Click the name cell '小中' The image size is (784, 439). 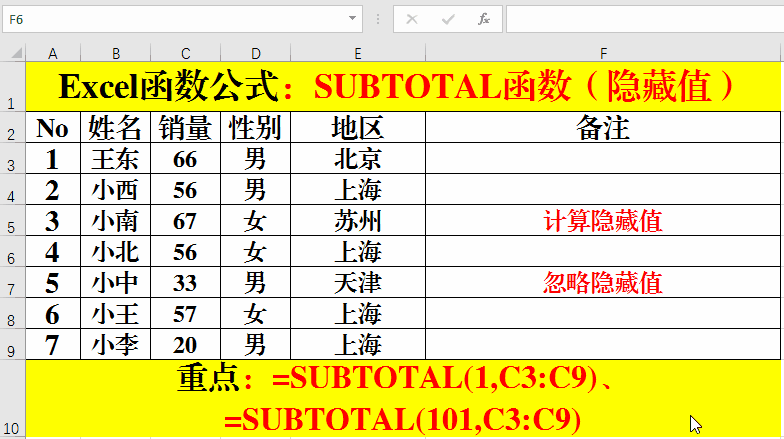(x=116, y=282)
